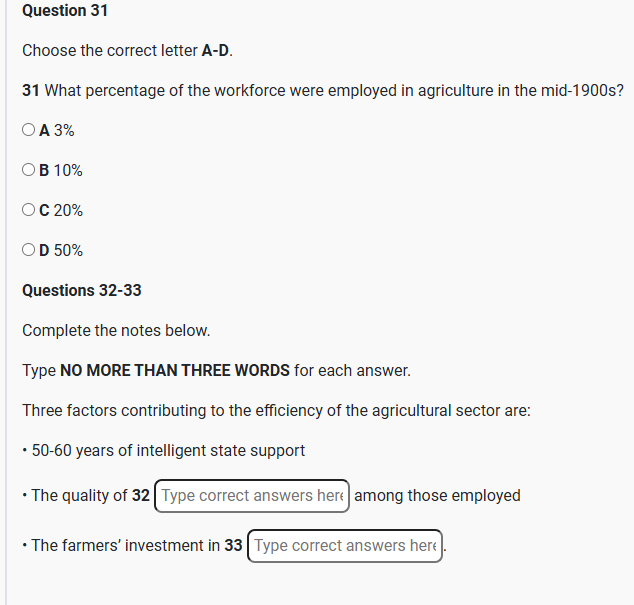Click "The farmers' investment in" bullet text
Screen dimensions: 634x605
coord(126,546)
